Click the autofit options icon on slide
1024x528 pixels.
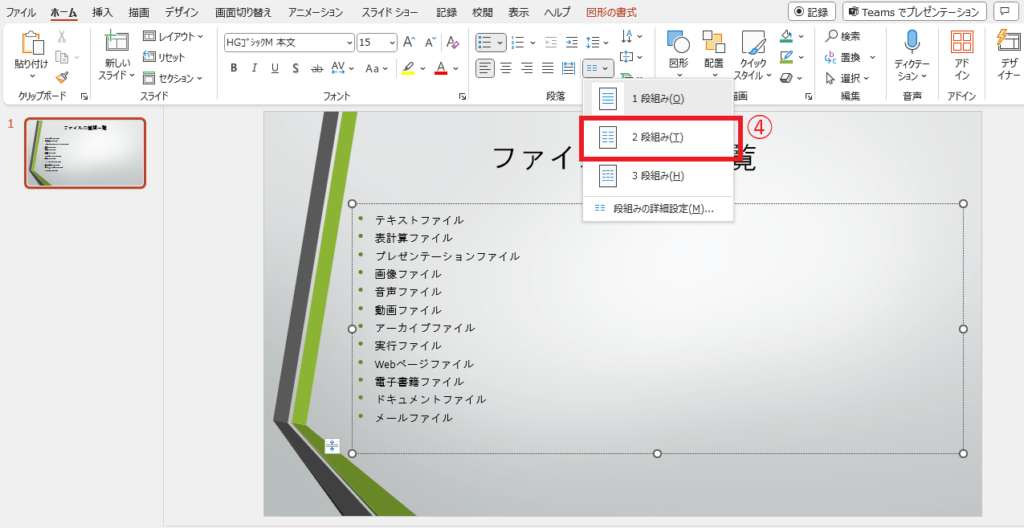click(332, 446)
